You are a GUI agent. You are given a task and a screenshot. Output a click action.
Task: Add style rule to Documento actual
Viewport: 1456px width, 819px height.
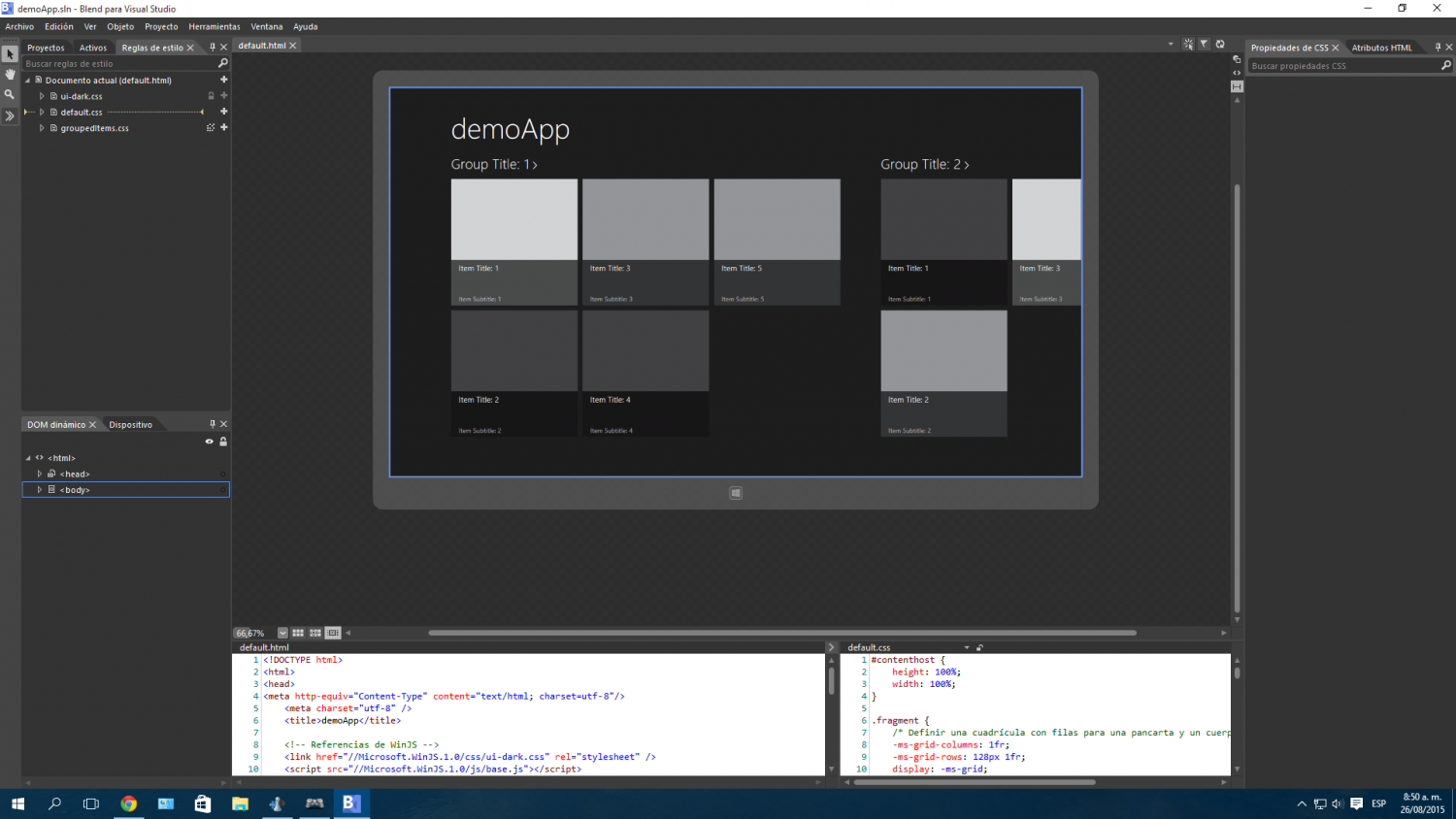coord(223,80)
